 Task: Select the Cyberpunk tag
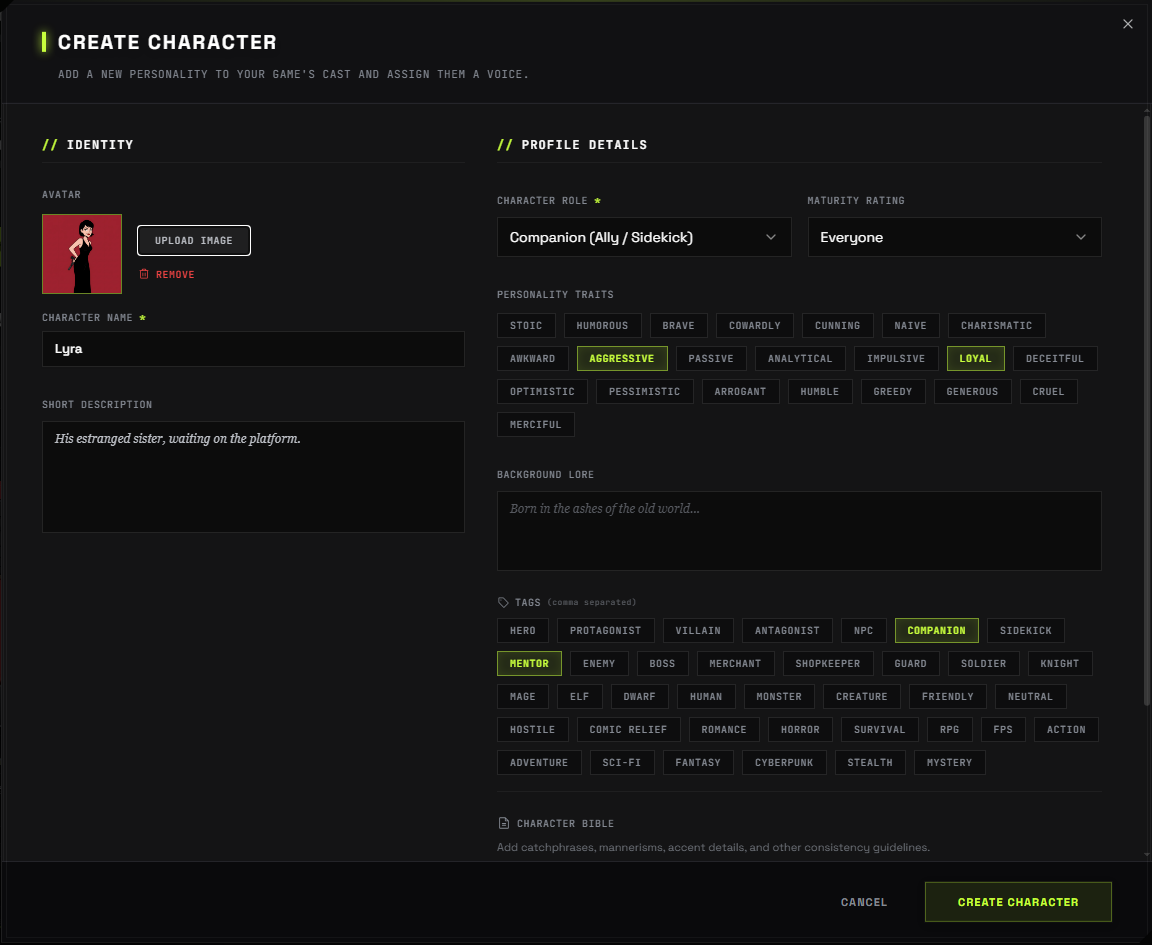(x=784, y=763)
